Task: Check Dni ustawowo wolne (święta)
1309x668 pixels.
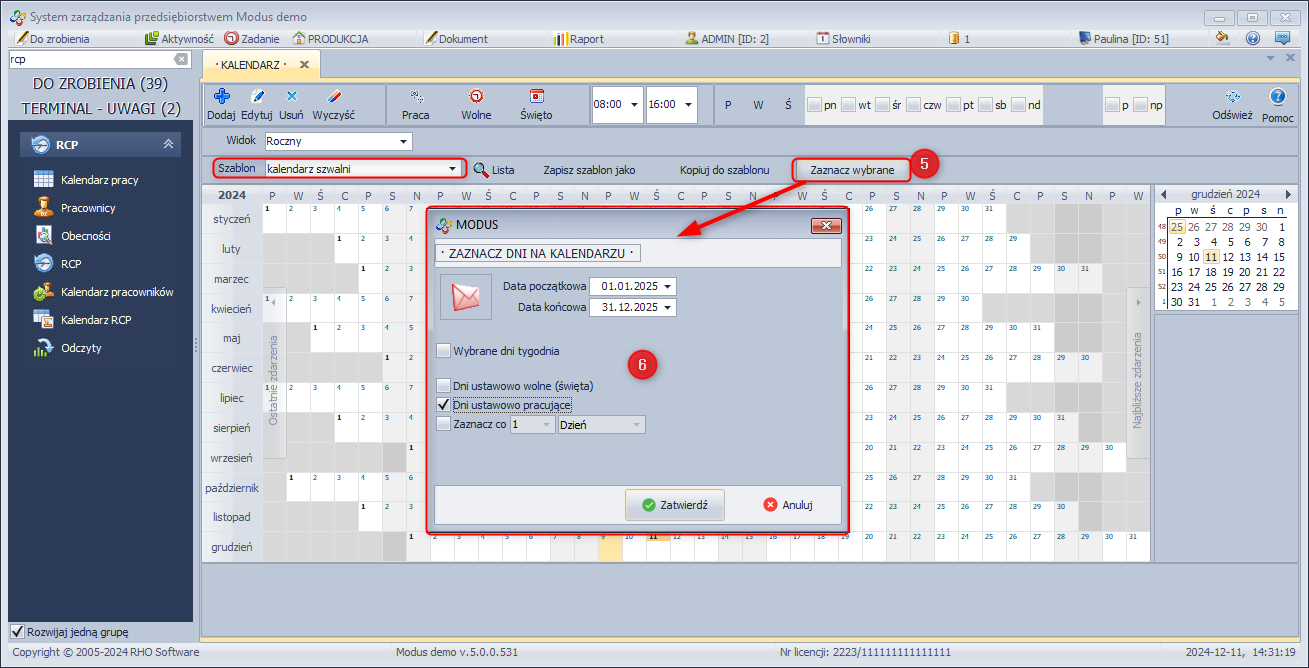Action: (x=444, y=386)
